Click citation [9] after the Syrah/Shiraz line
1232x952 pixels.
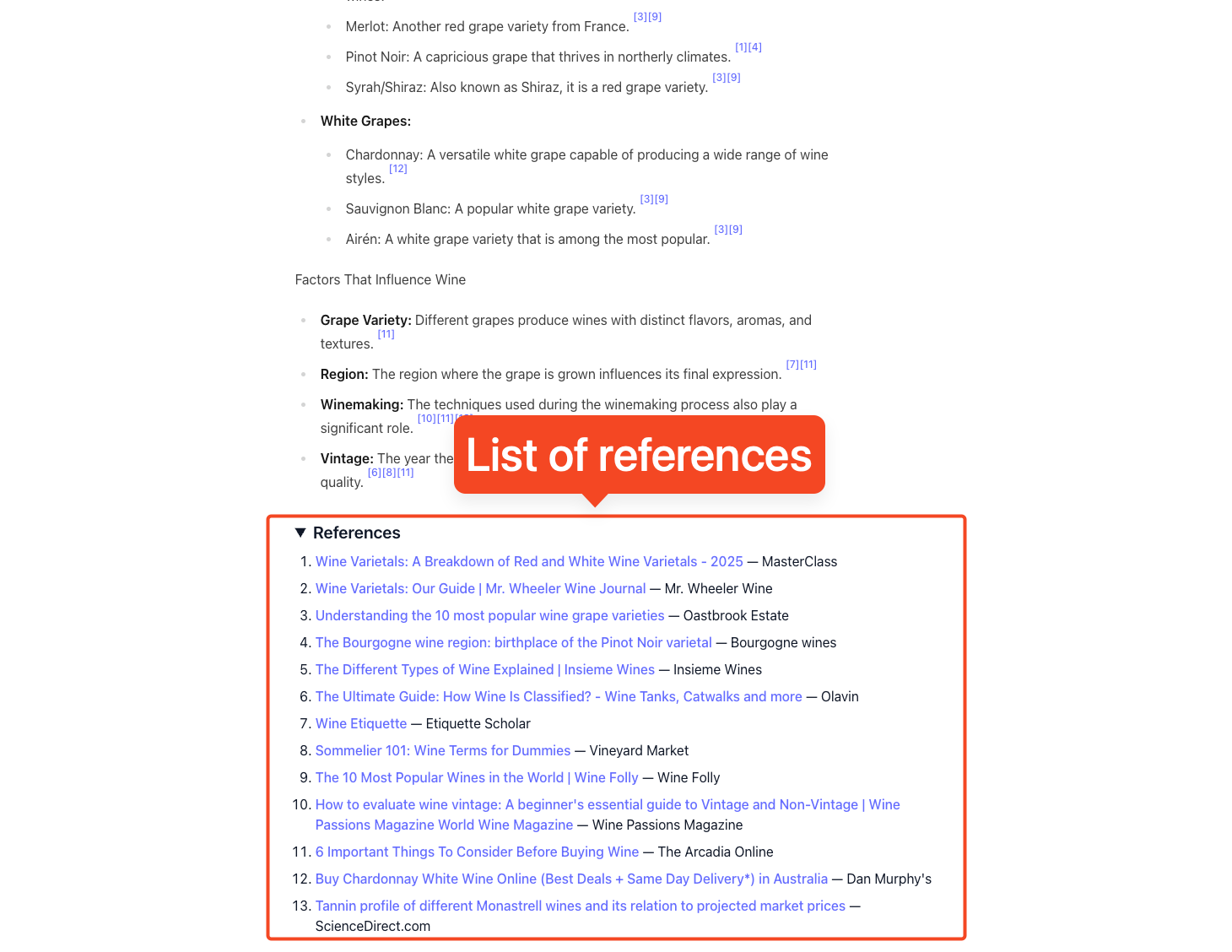click(x=734, y=78)
